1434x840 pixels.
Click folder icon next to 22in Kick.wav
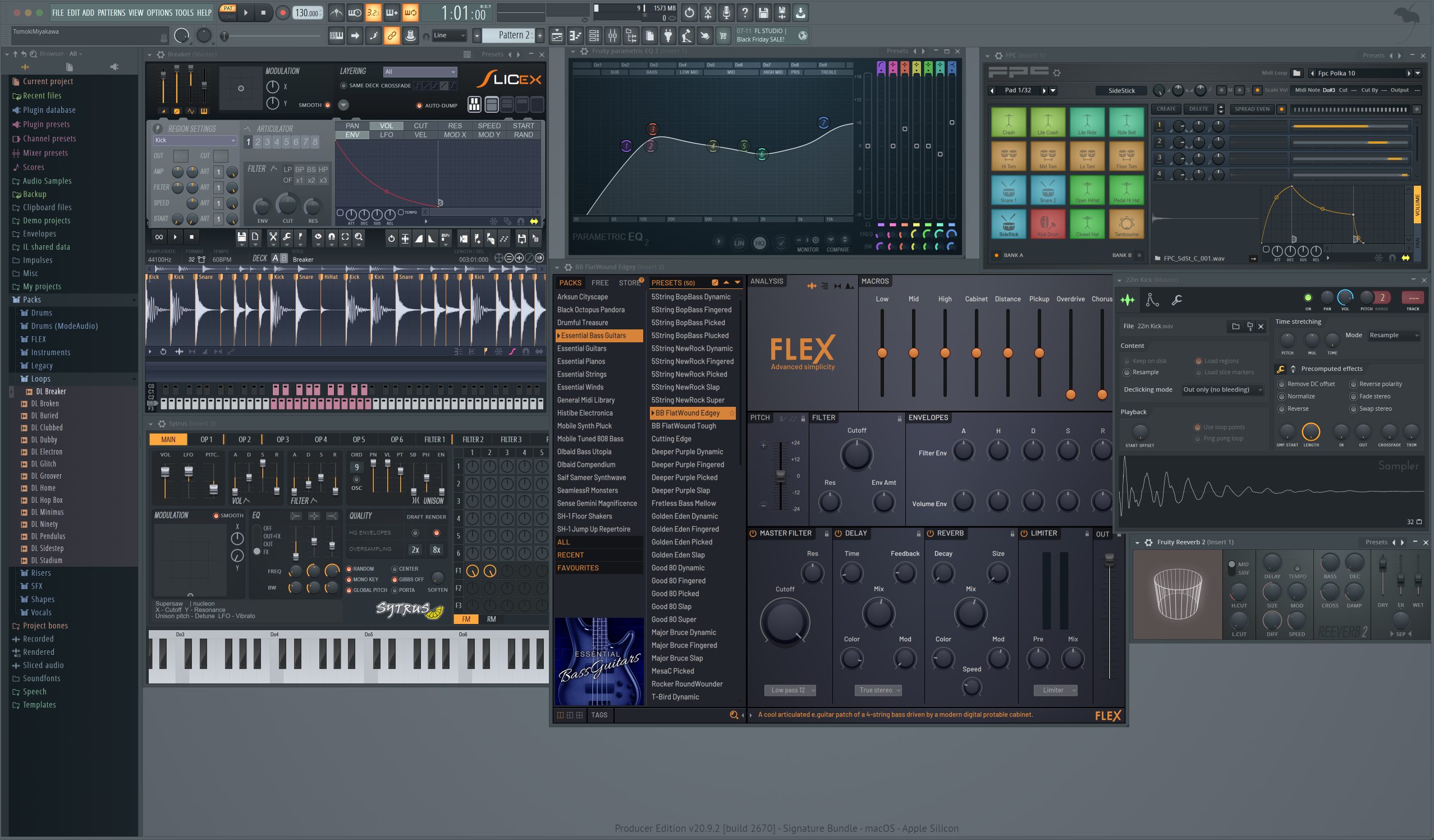pyautogui.click(x=1235, y=326)
